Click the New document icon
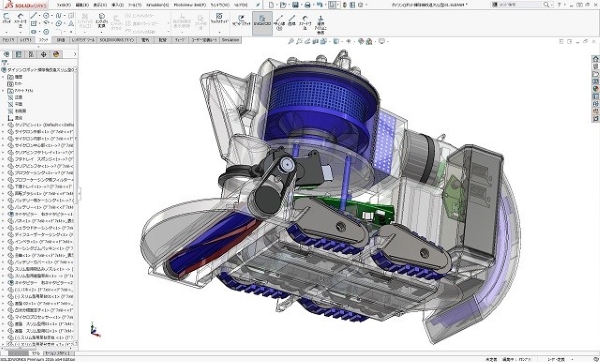 [271, 5]
